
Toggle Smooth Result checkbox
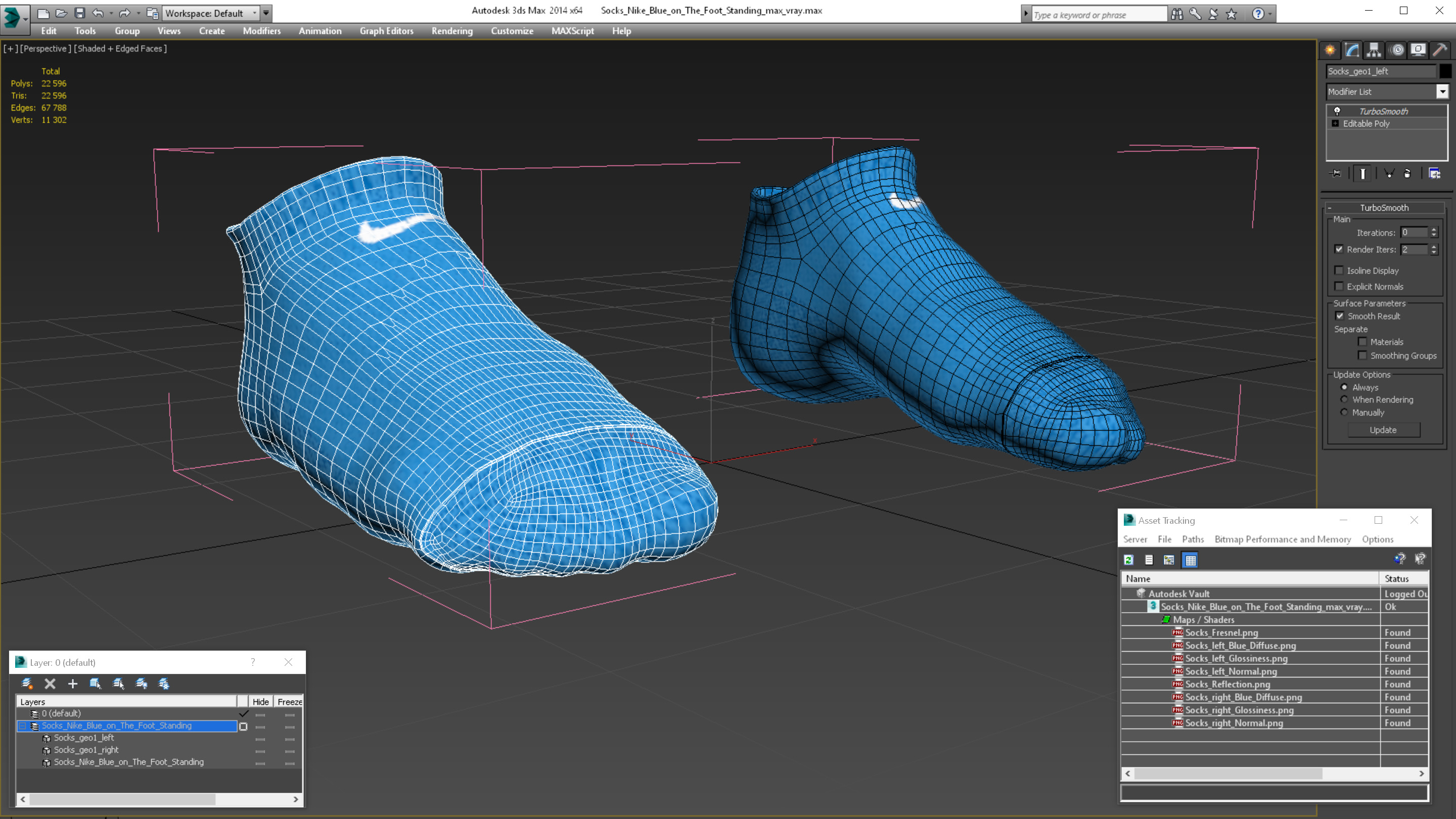(1340, 316)
